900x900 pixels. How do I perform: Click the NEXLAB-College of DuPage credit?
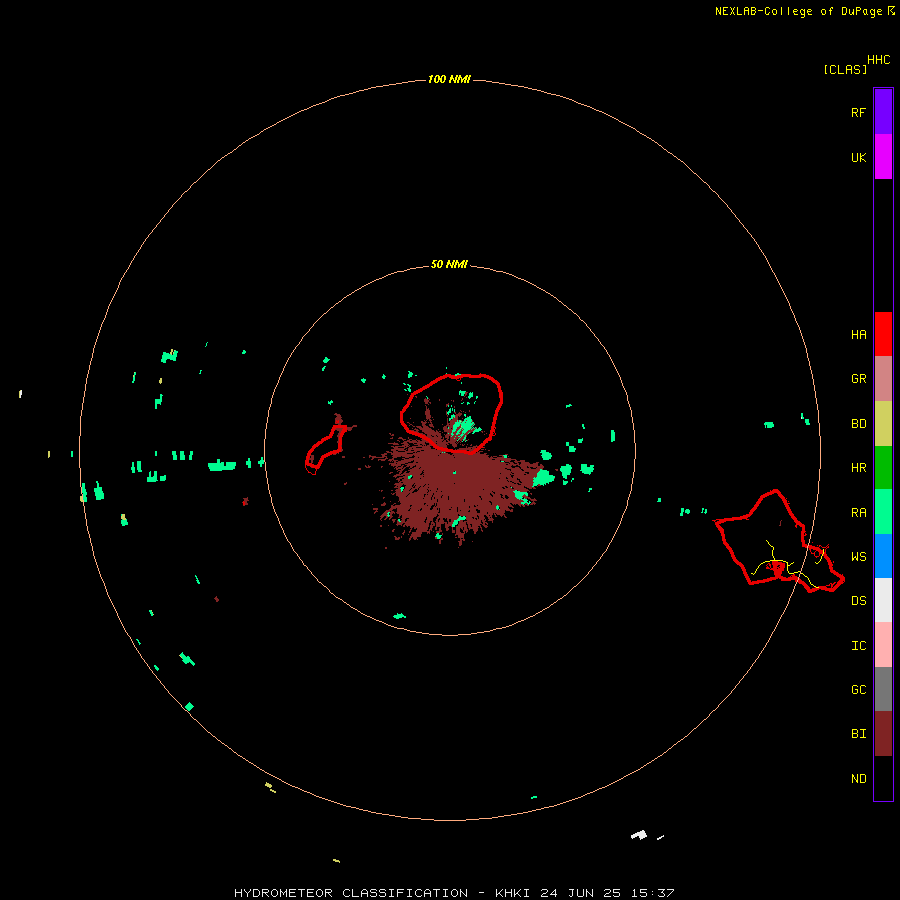pyautogui.click(x=804, y=11)
